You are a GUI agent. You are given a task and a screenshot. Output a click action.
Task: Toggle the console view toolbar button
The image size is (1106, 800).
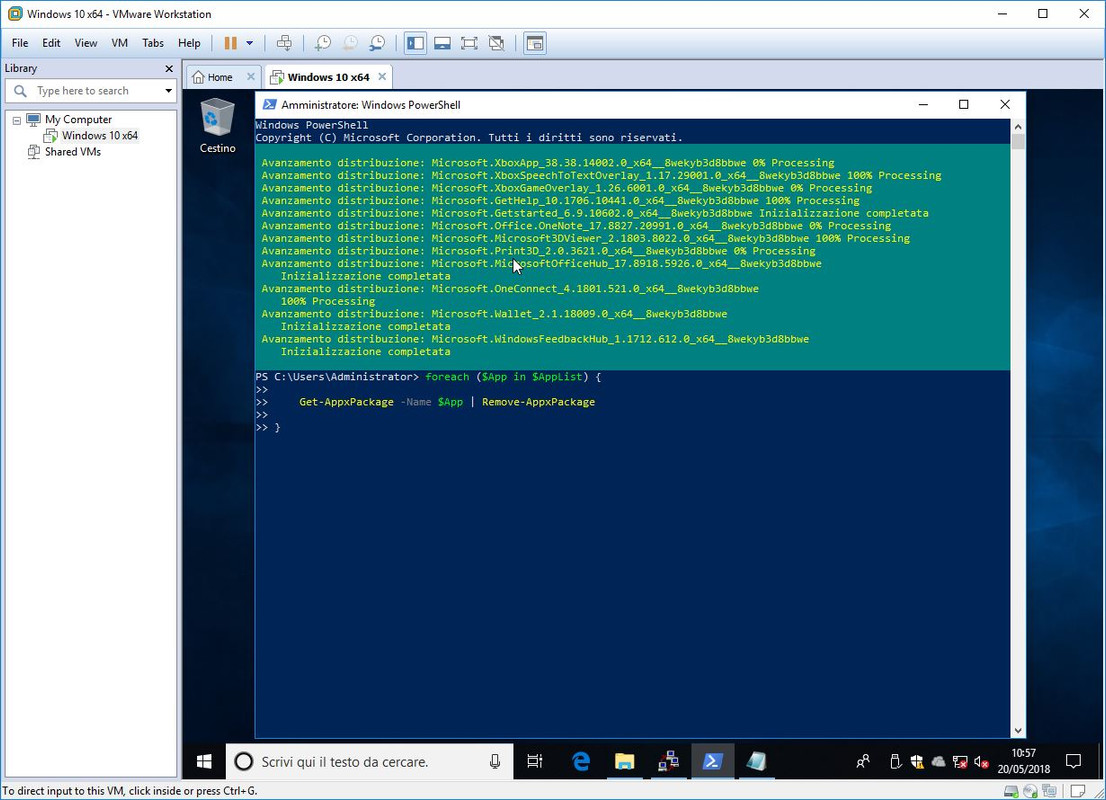point(535,43)
